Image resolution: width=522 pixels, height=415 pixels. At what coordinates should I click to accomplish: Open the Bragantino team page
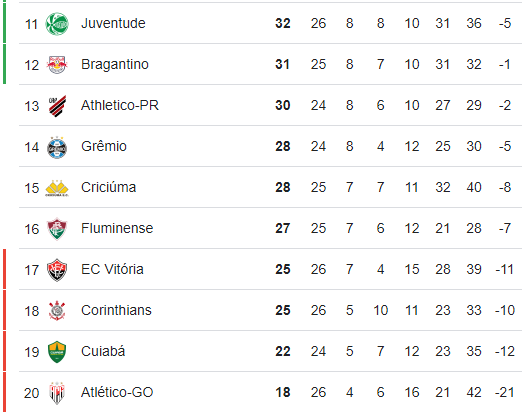(115, 64)
